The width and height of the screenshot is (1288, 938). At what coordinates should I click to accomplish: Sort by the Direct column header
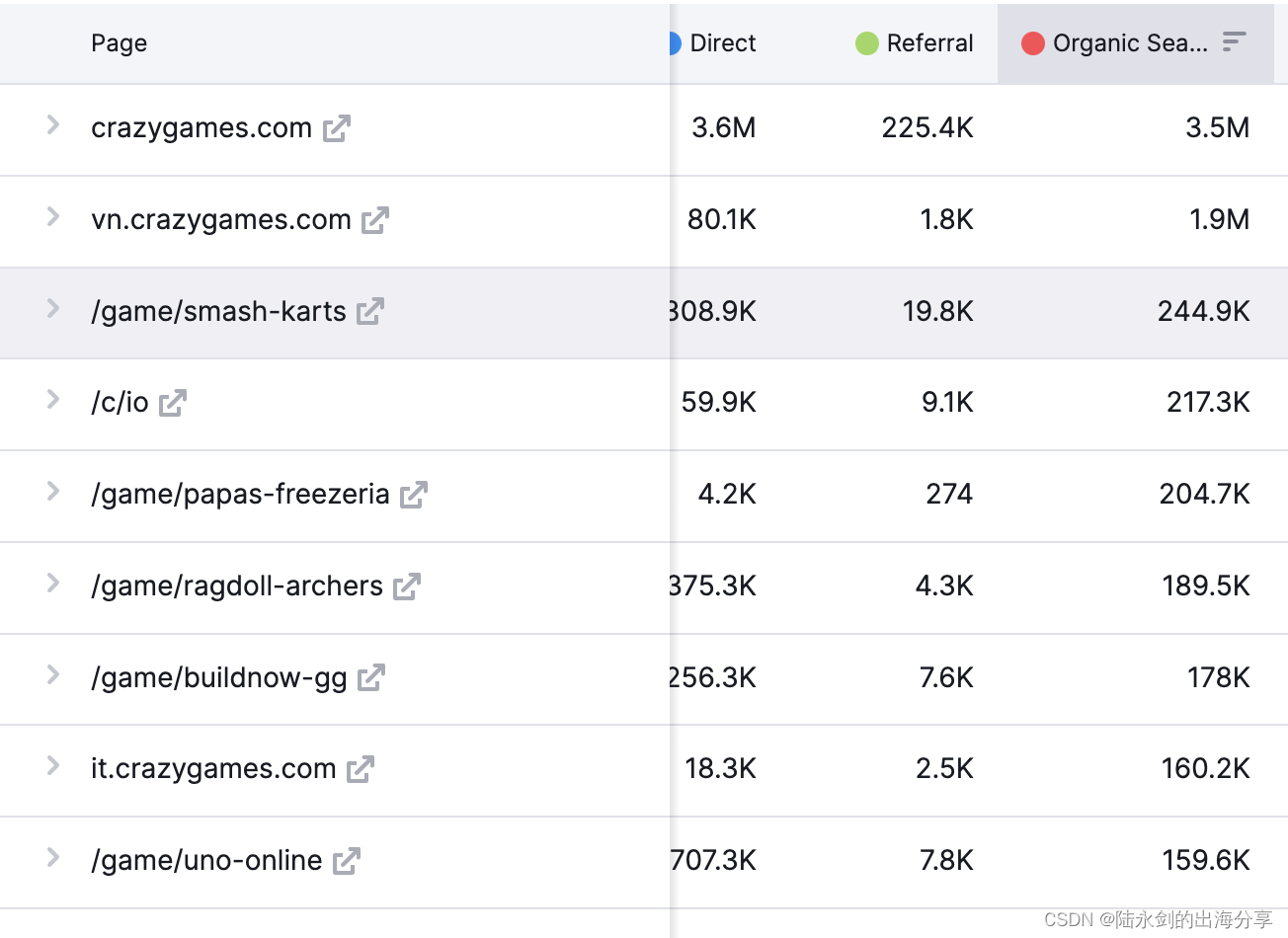[723, 43]
